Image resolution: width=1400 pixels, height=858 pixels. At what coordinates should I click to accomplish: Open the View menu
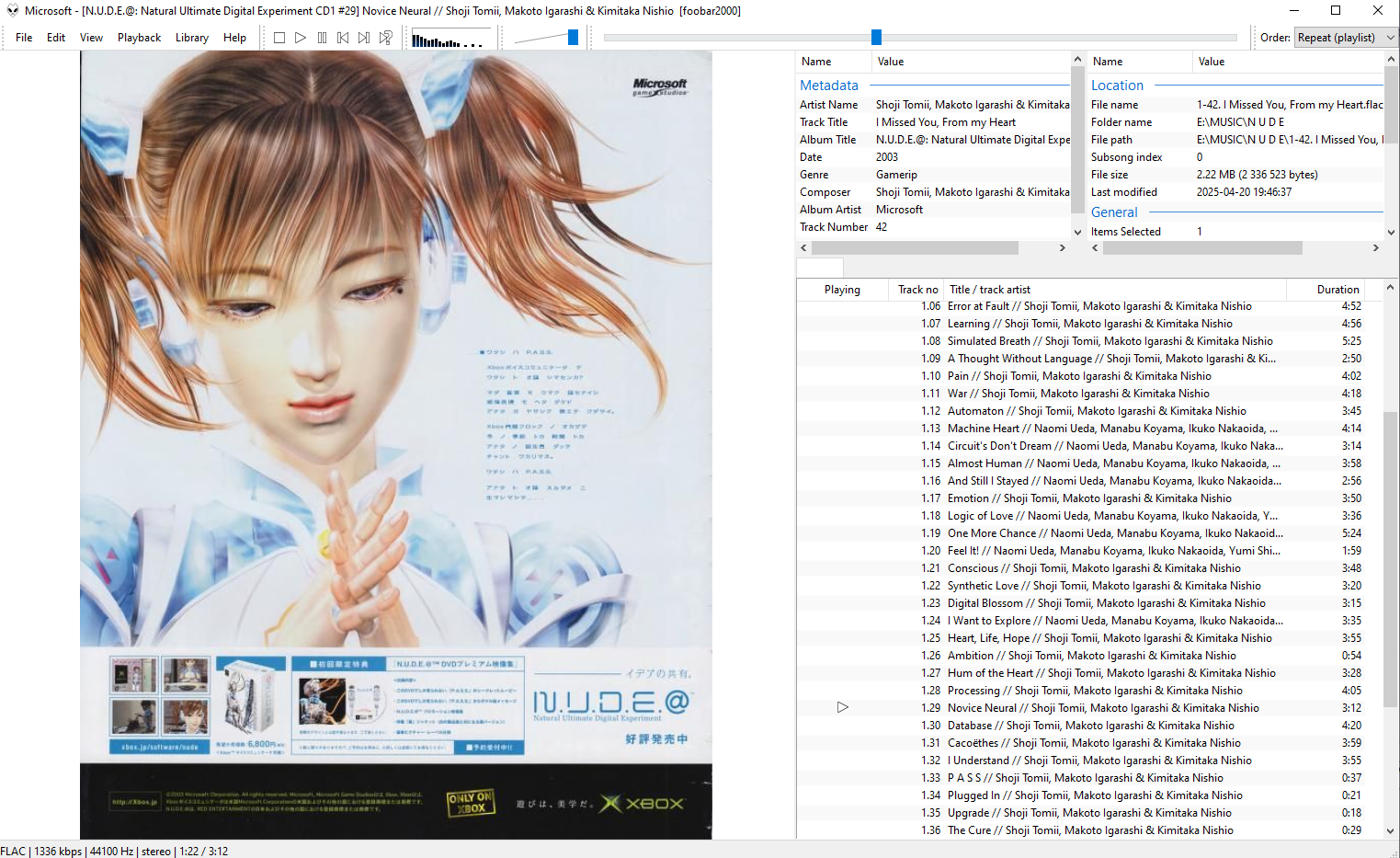pyautogui.click(x=91, y=38)
